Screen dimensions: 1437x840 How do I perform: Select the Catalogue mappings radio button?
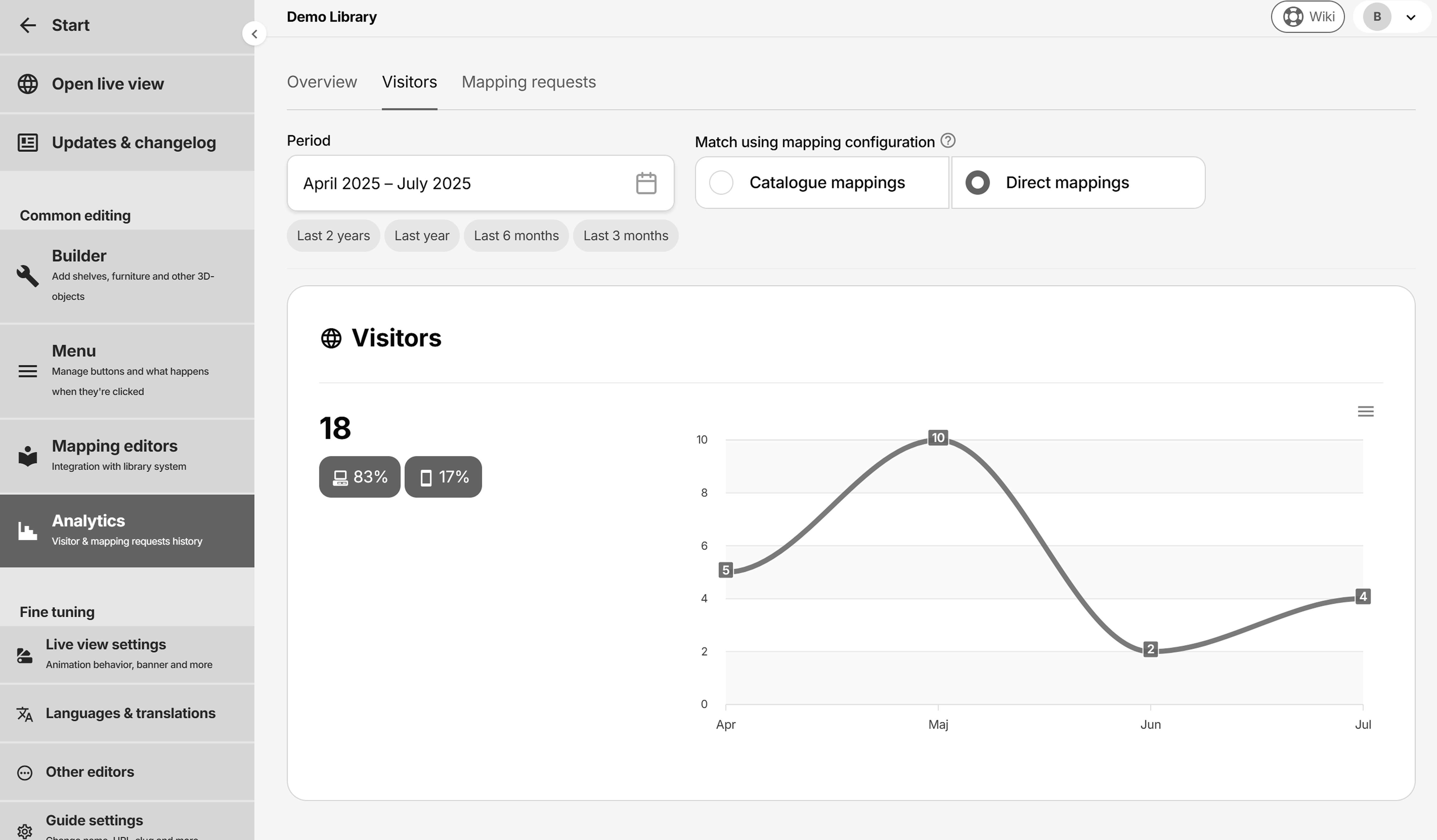point(721,183)
